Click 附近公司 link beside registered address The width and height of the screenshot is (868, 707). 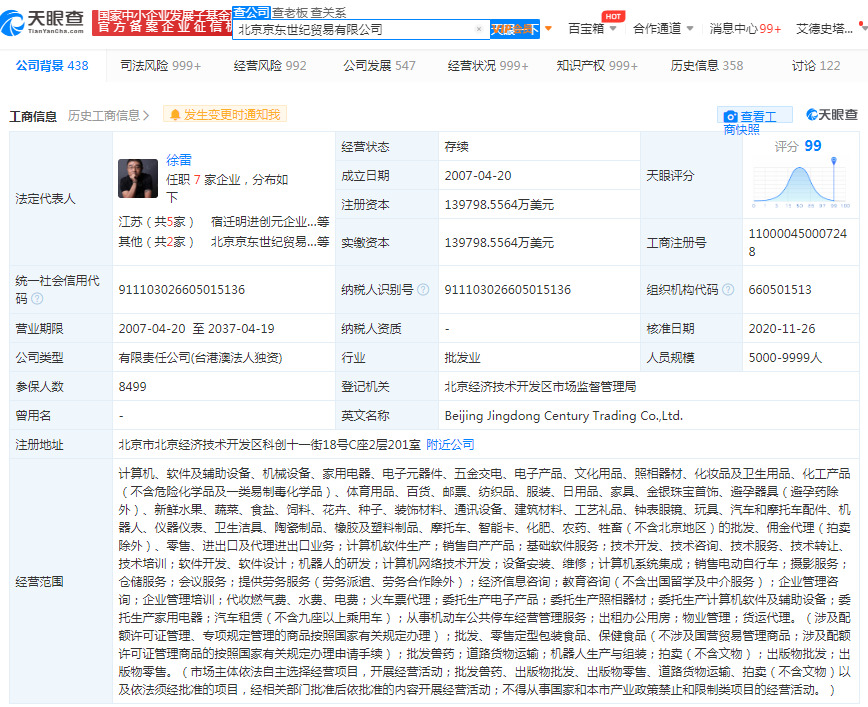450,444
